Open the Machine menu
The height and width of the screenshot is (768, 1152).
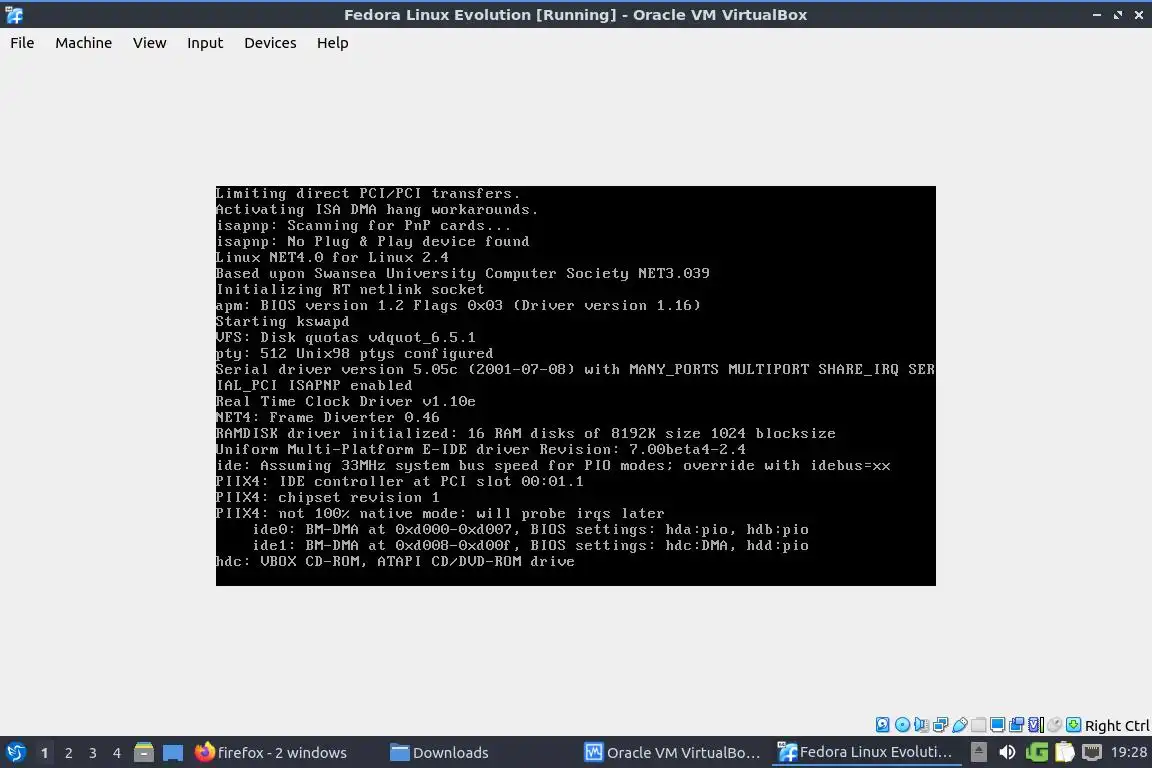[x=84, y=43]
